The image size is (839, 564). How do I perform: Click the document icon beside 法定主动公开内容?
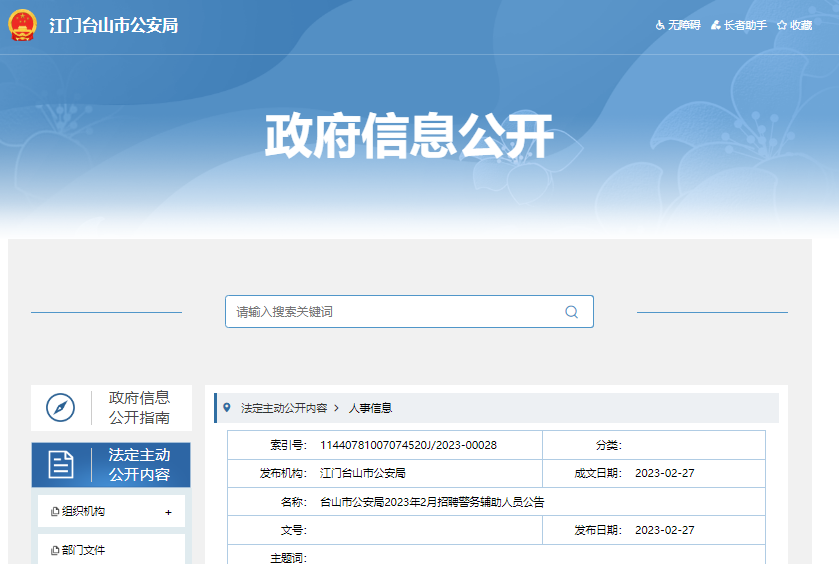61,465
